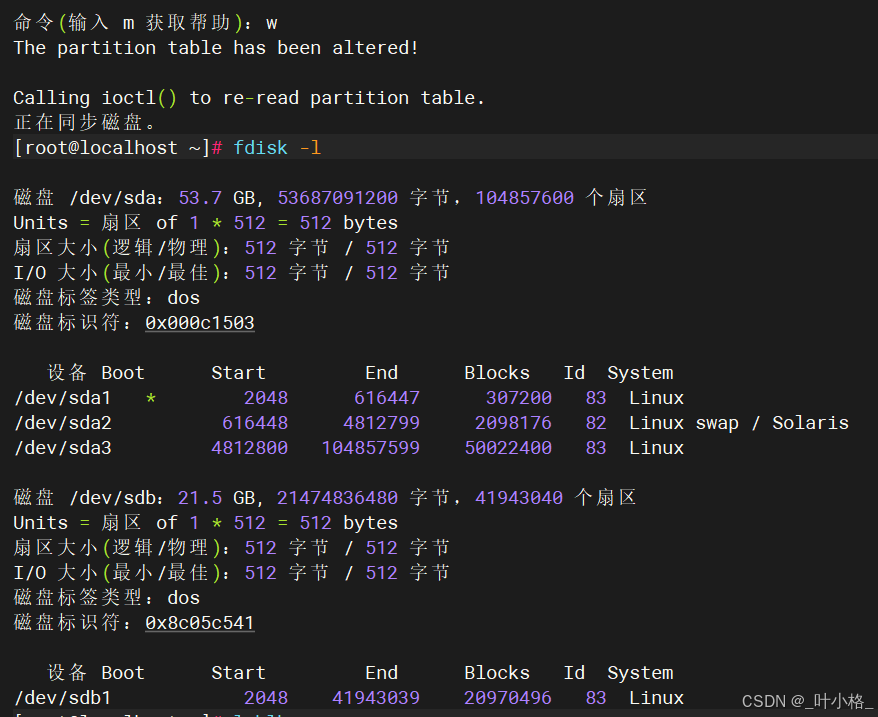Click the boot flag asterisk for sda1
This screenshot has width=878, height=717.
[x=151, y=398]
